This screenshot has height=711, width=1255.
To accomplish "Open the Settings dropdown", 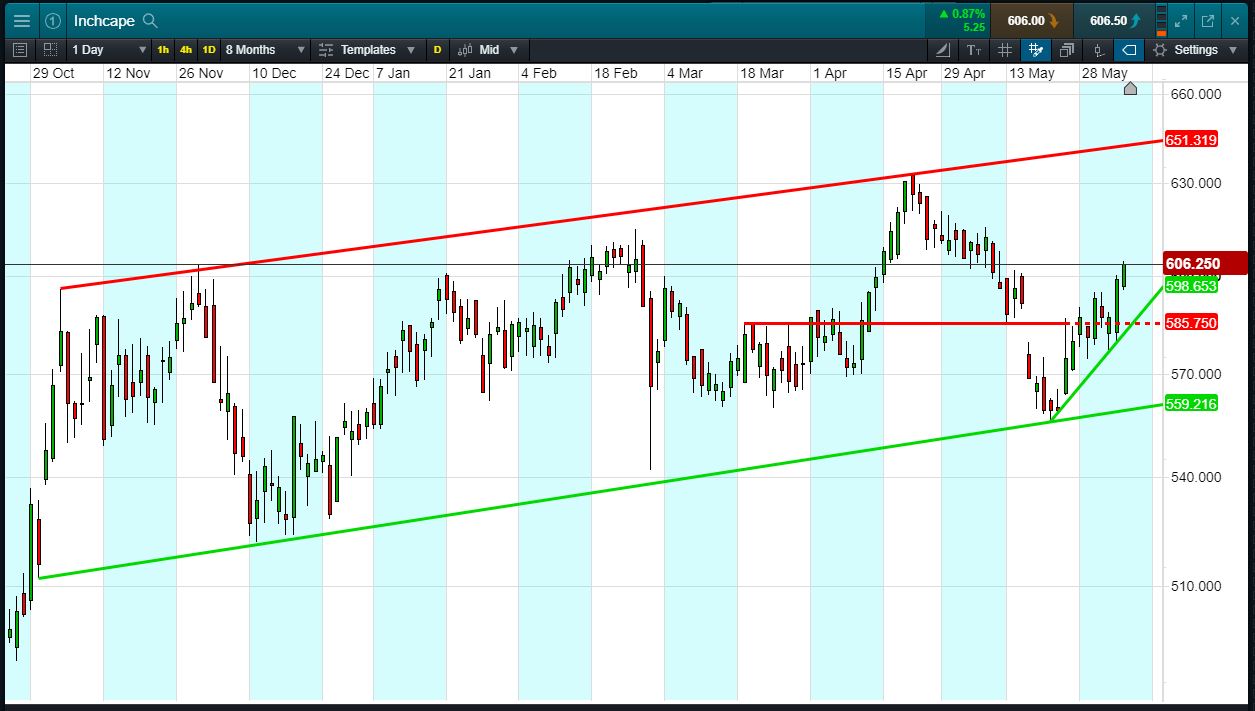I will coord(1198,49).
